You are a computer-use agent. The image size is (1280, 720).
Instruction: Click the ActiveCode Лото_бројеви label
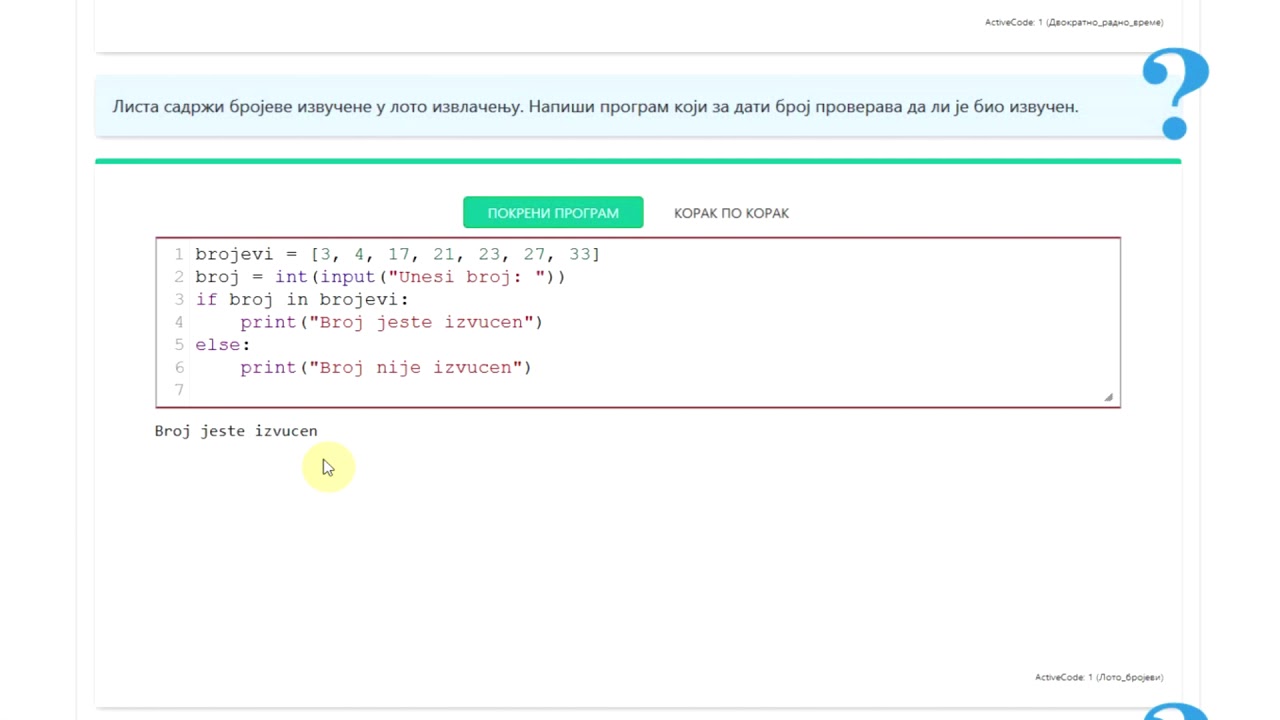1099,677
